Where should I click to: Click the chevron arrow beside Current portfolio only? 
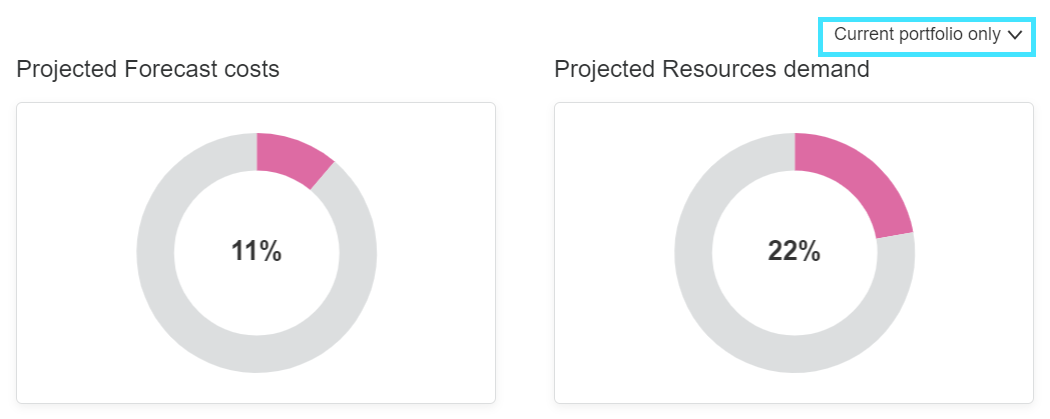point(1015,35)
